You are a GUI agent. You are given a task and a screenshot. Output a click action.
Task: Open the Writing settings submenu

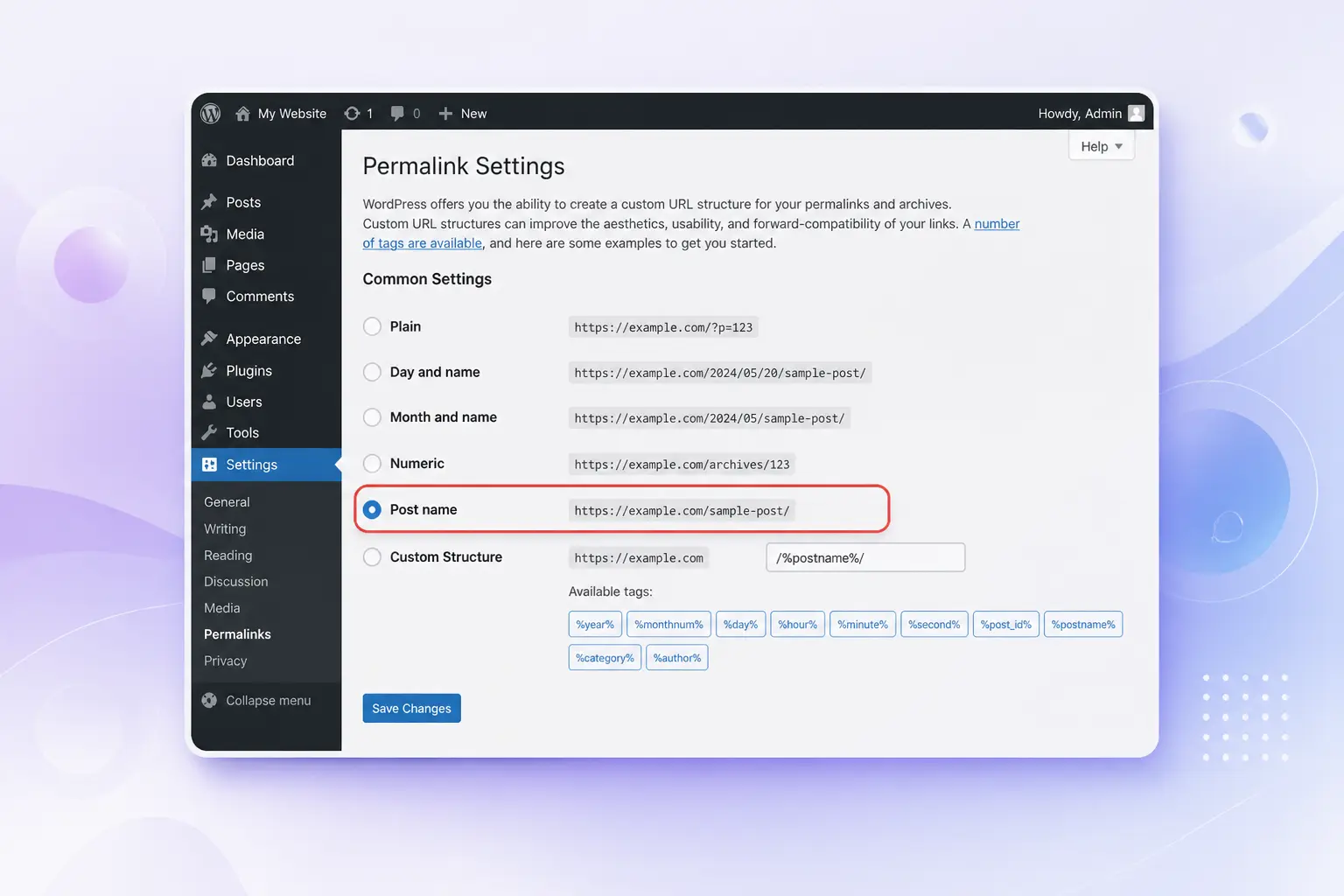click(225, 528)
